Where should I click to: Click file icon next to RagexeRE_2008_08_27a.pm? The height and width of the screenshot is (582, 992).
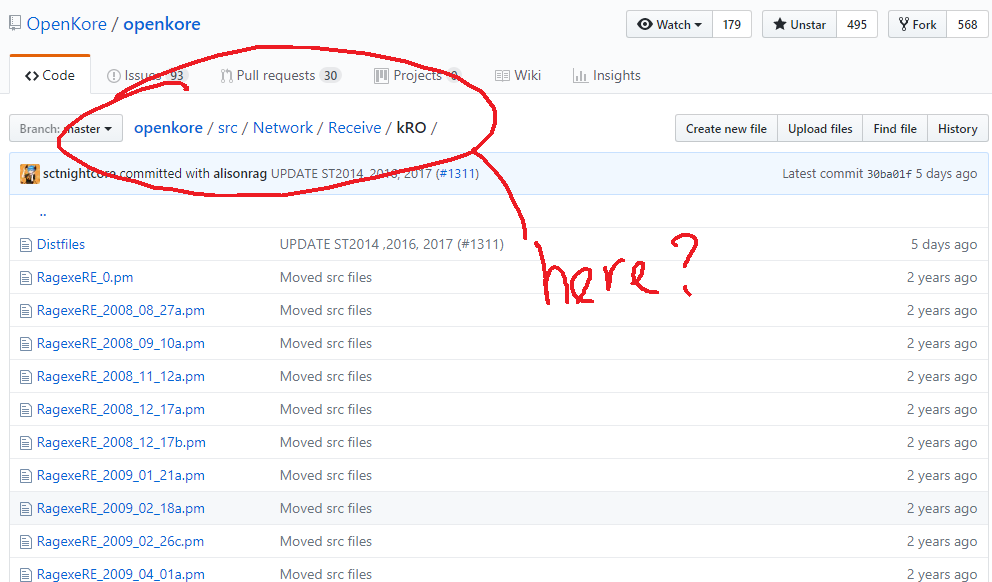pyautogui.click(x=25, y=311)
